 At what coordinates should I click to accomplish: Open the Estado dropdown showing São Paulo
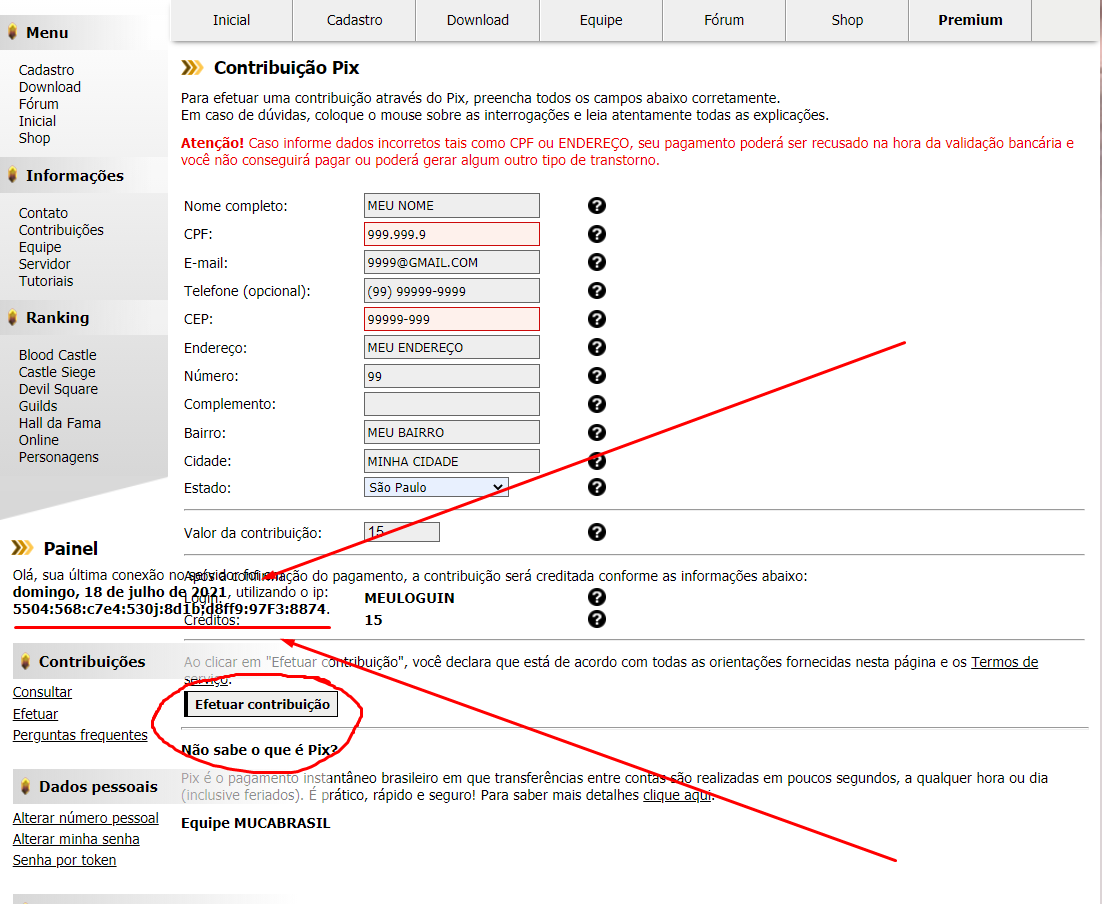click(436, 487)
